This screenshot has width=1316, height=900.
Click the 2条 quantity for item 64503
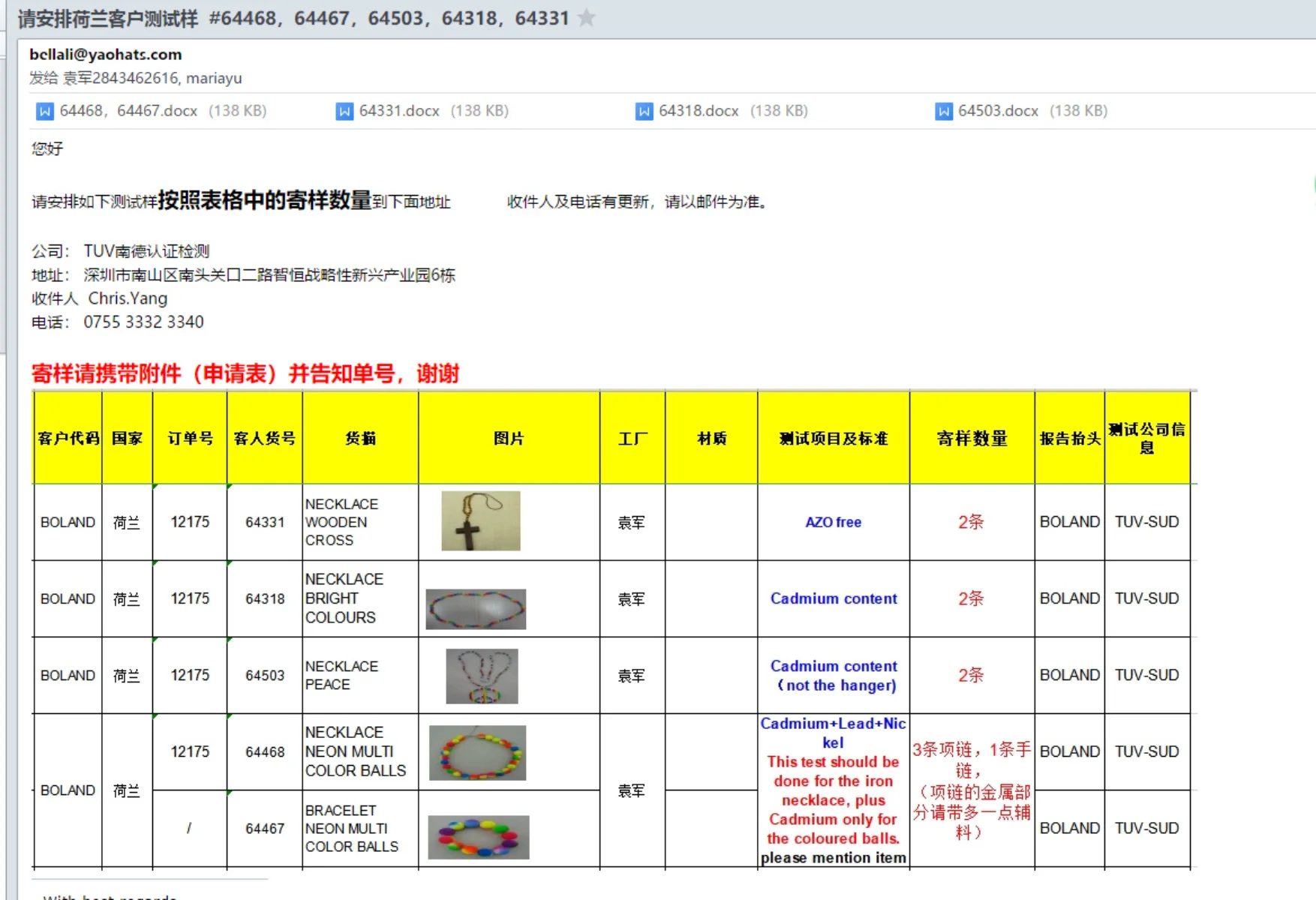pyautogui.click(x=971, y=675)
